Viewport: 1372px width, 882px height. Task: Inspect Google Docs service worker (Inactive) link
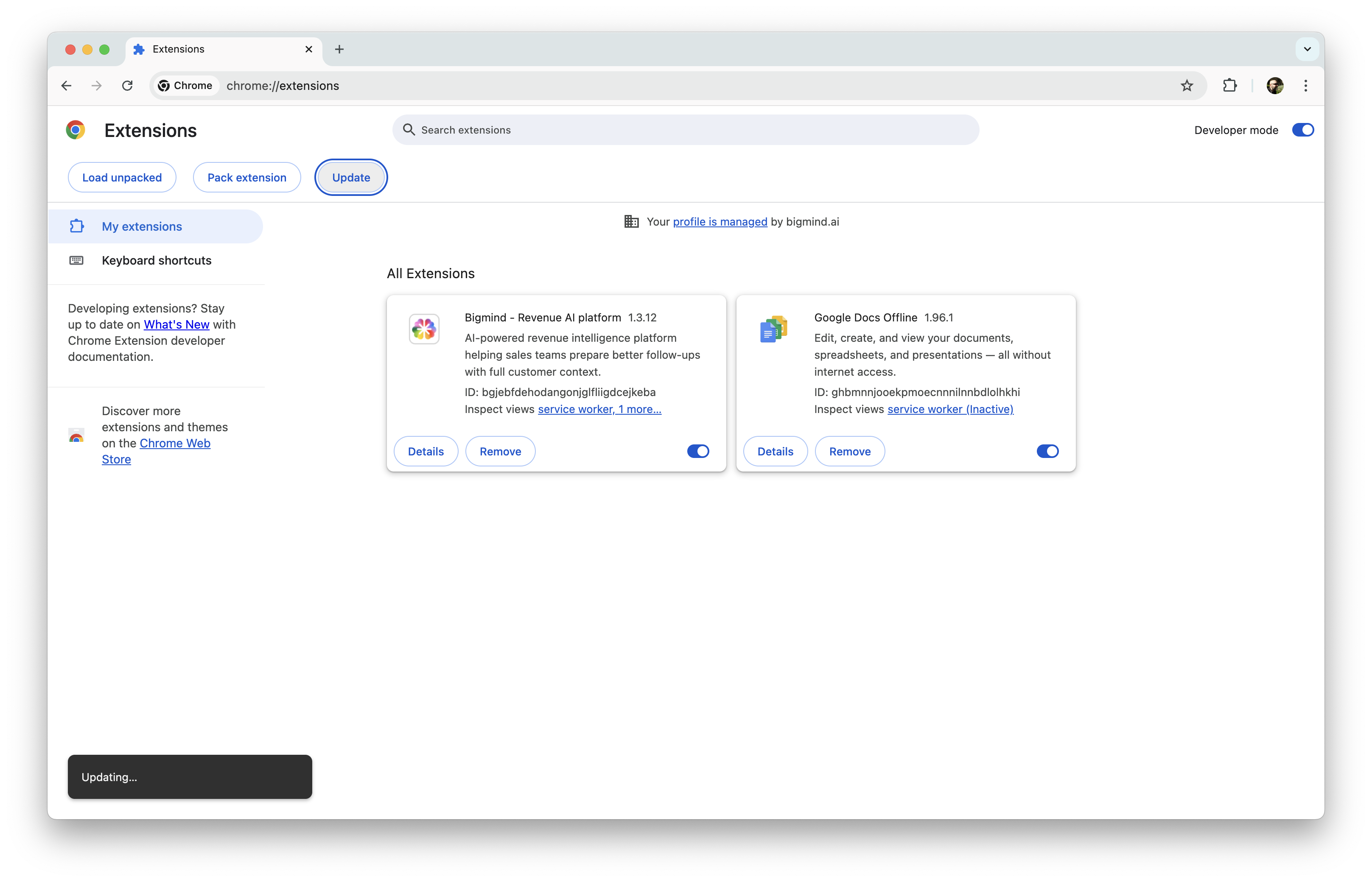click(950, 409)
